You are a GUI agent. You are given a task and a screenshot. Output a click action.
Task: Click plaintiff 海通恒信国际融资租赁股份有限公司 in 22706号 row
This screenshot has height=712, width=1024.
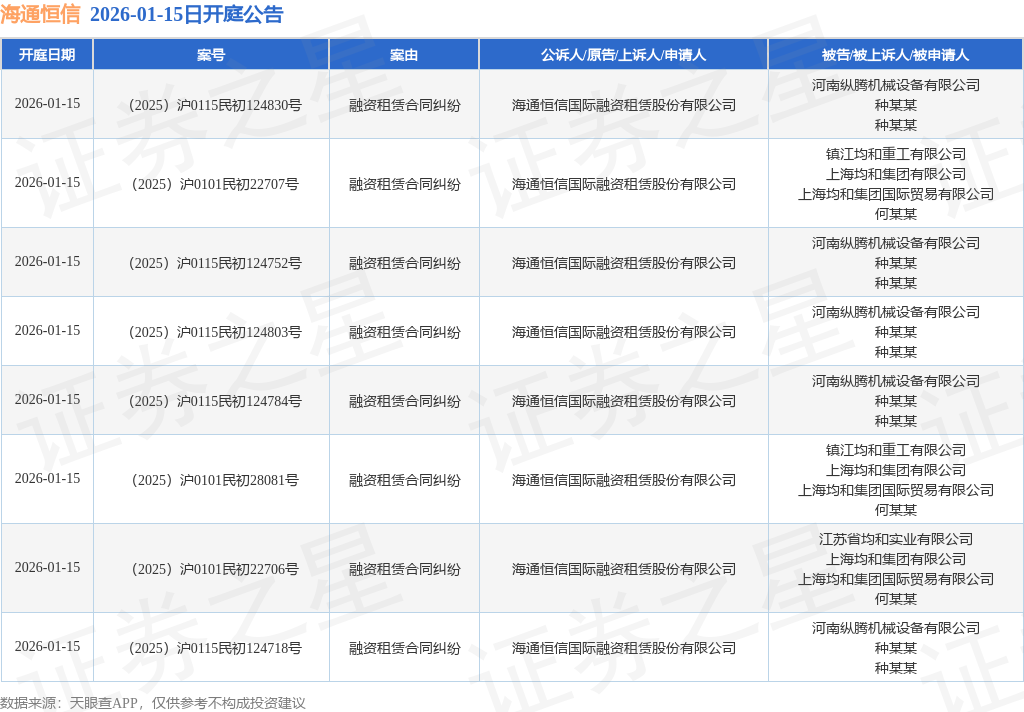click(x=624, y=569)
